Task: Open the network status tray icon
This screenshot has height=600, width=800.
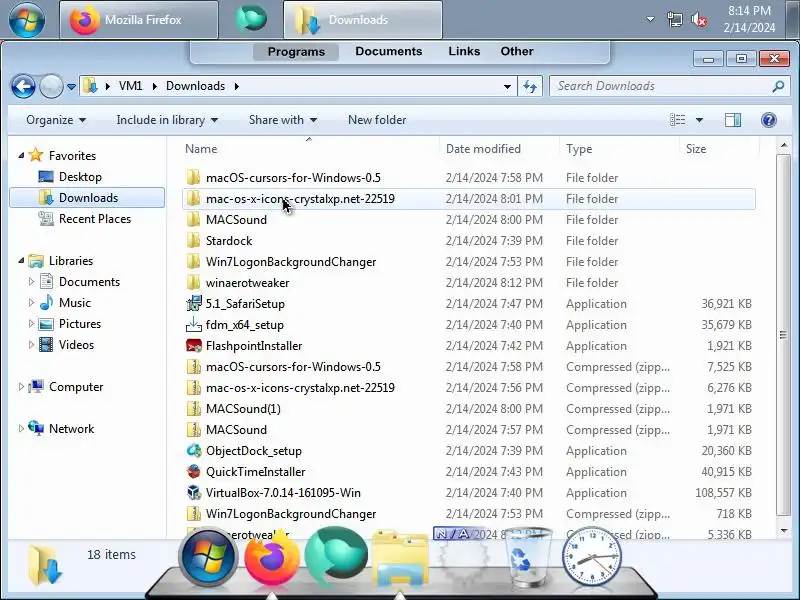Action: click(674, 20)
